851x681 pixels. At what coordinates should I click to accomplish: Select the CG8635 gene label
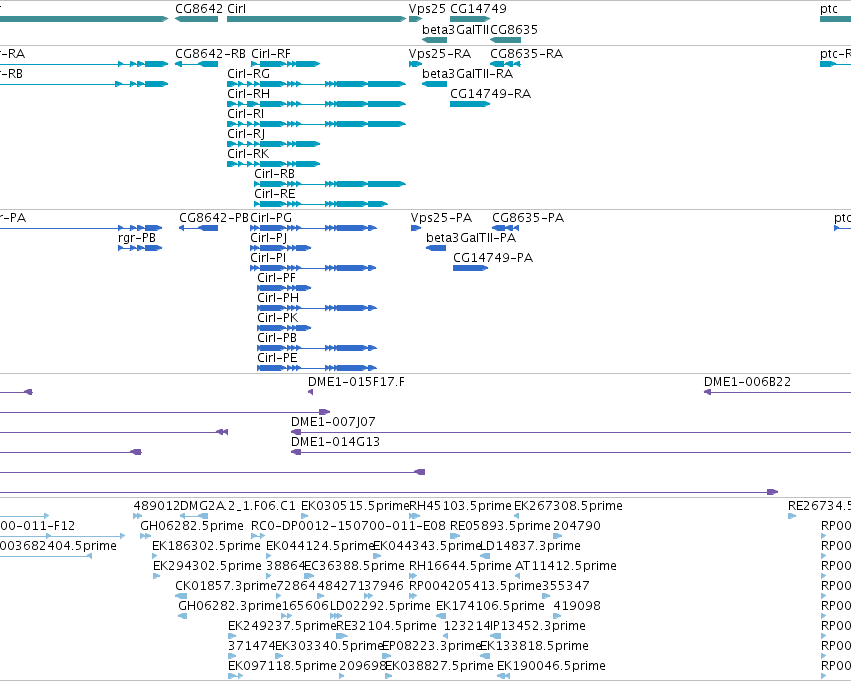click(514, 29)
